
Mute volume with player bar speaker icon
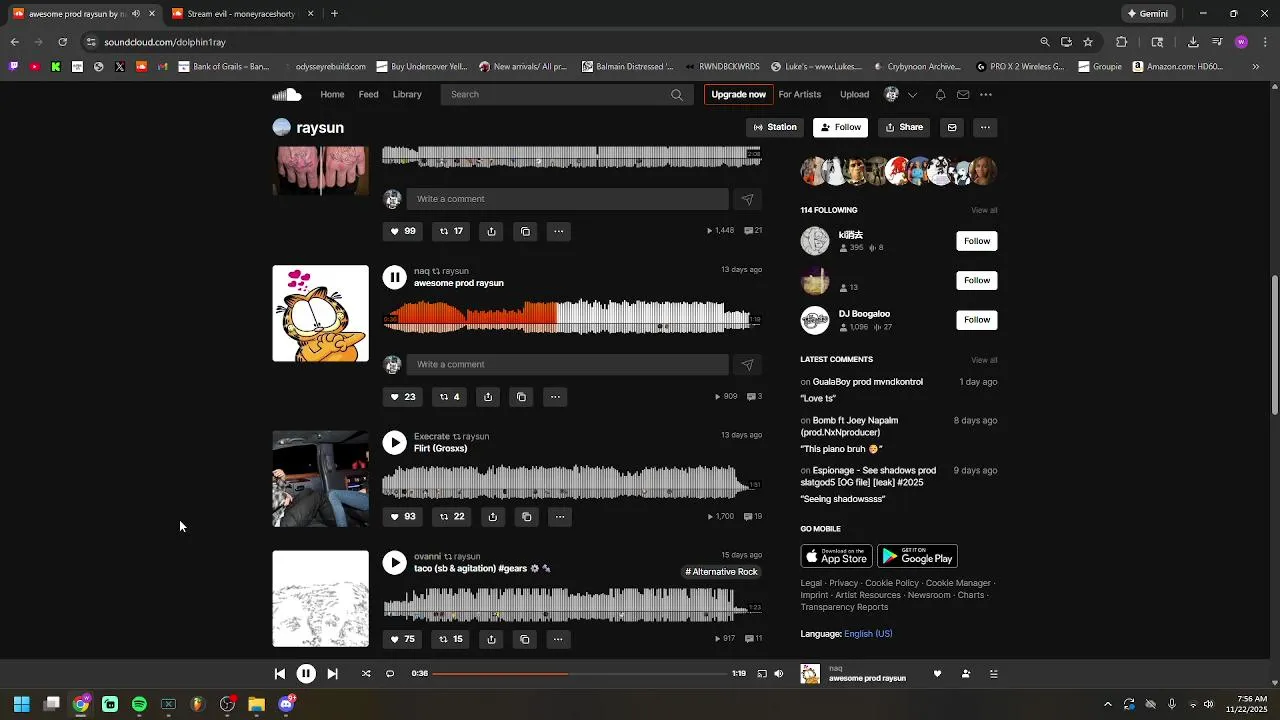(779, 674)
